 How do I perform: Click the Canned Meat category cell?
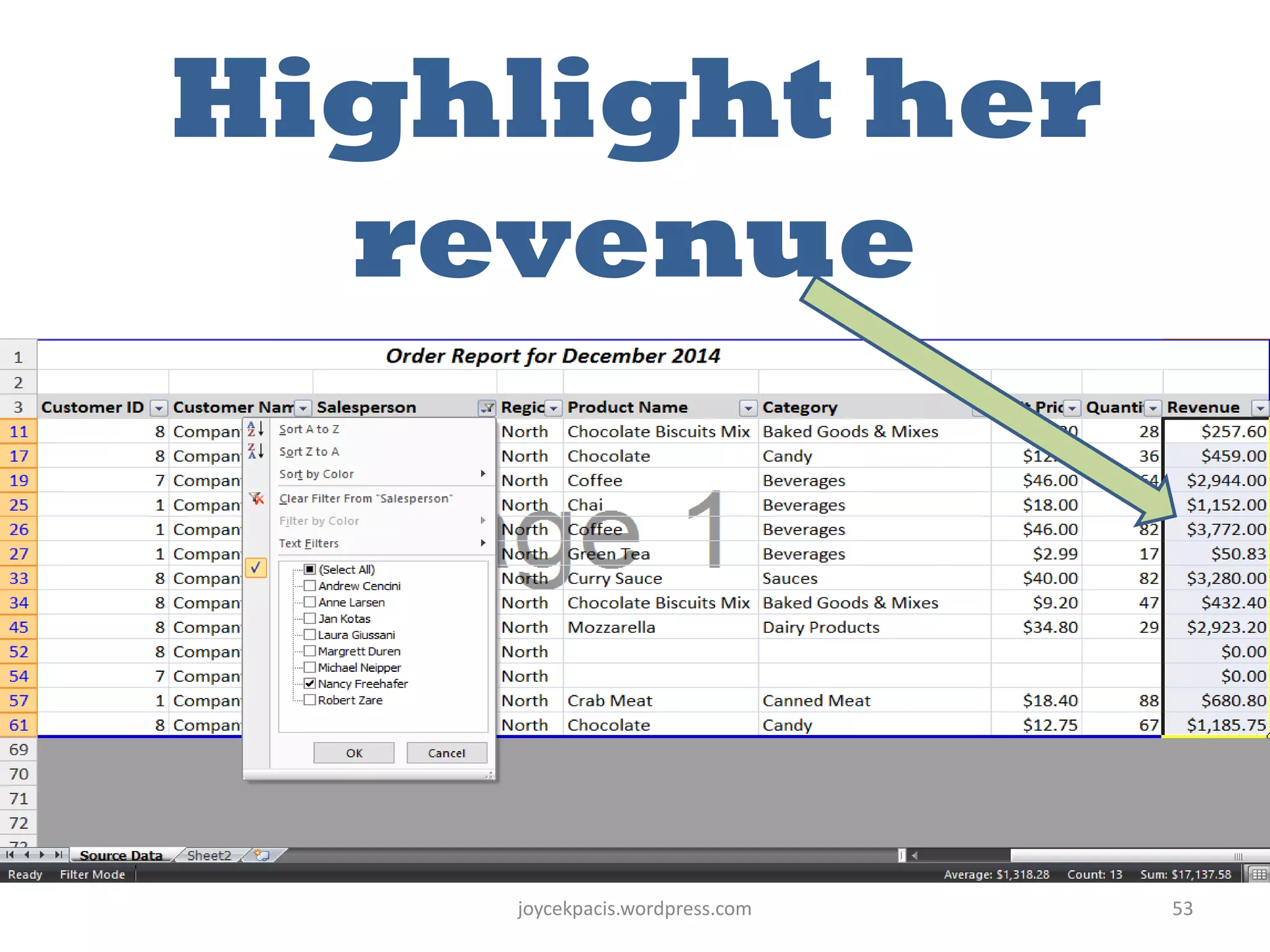click(x=874, y=700)
